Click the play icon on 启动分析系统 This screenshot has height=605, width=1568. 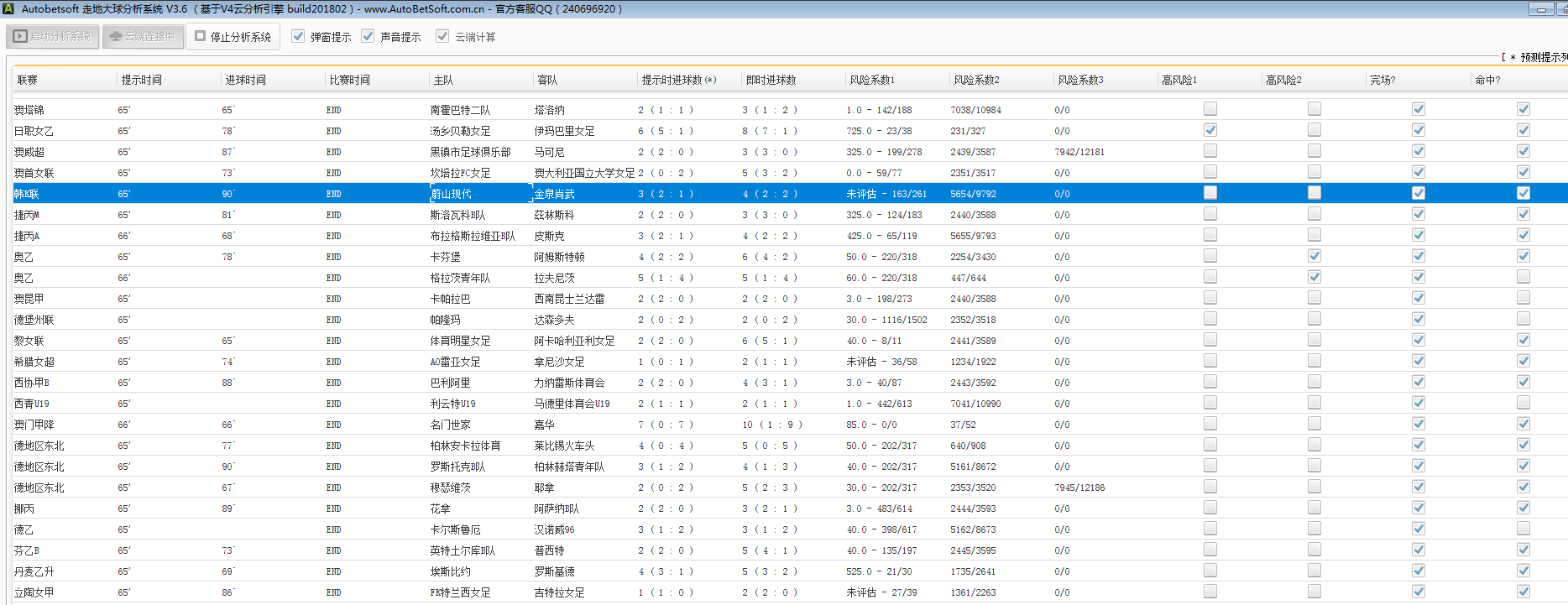(21, 37)
